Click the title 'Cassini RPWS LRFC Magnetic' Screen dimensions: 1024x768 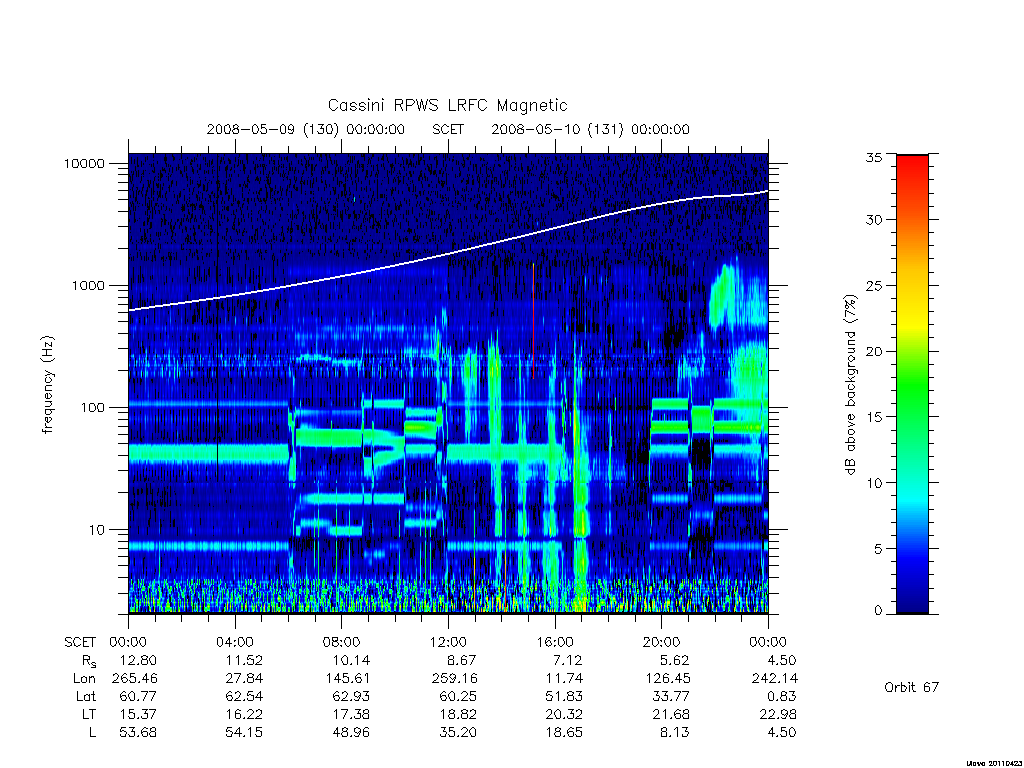point(447,105)
